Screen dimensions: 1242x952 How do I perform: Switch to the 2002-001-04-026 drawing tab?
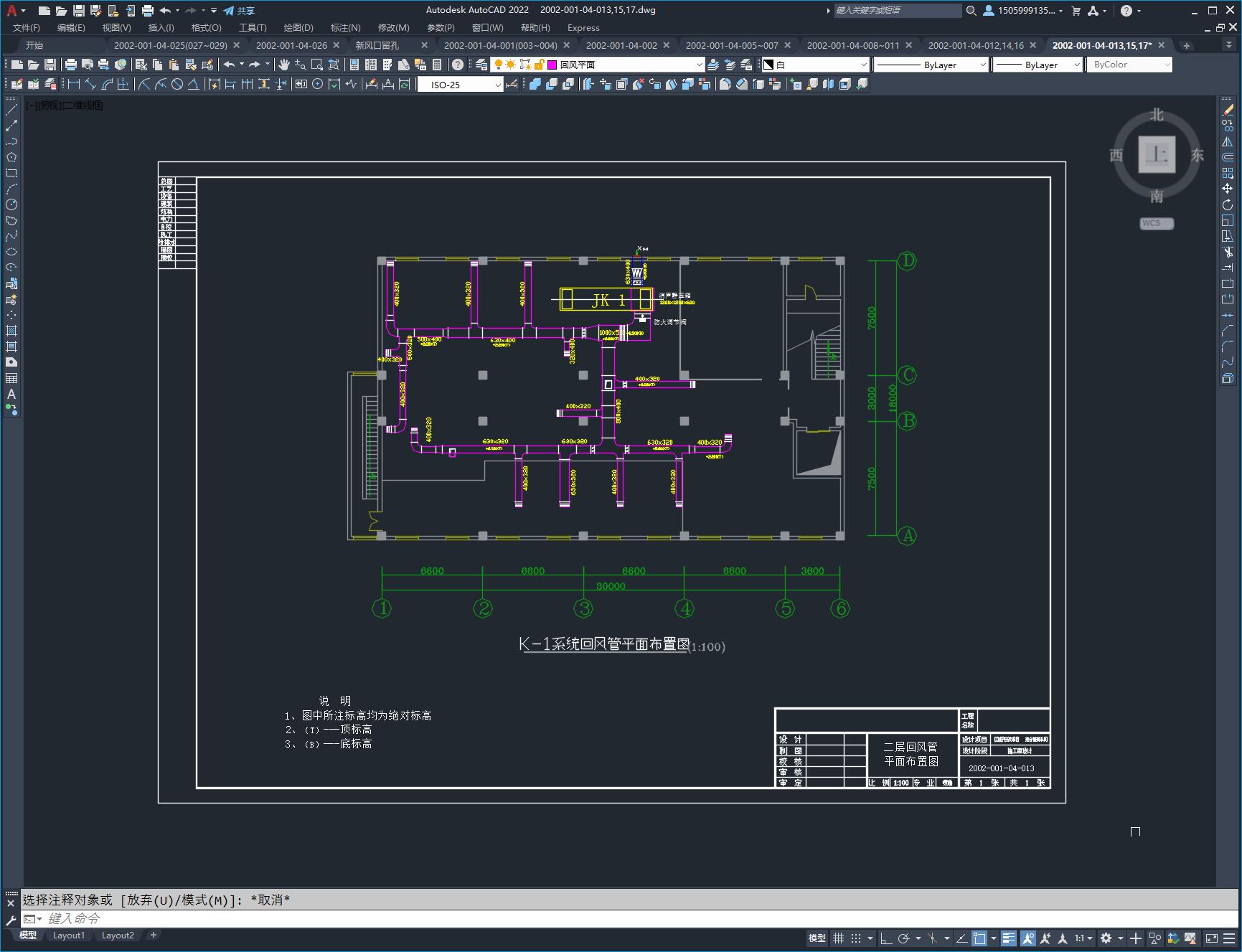point(291,45)
